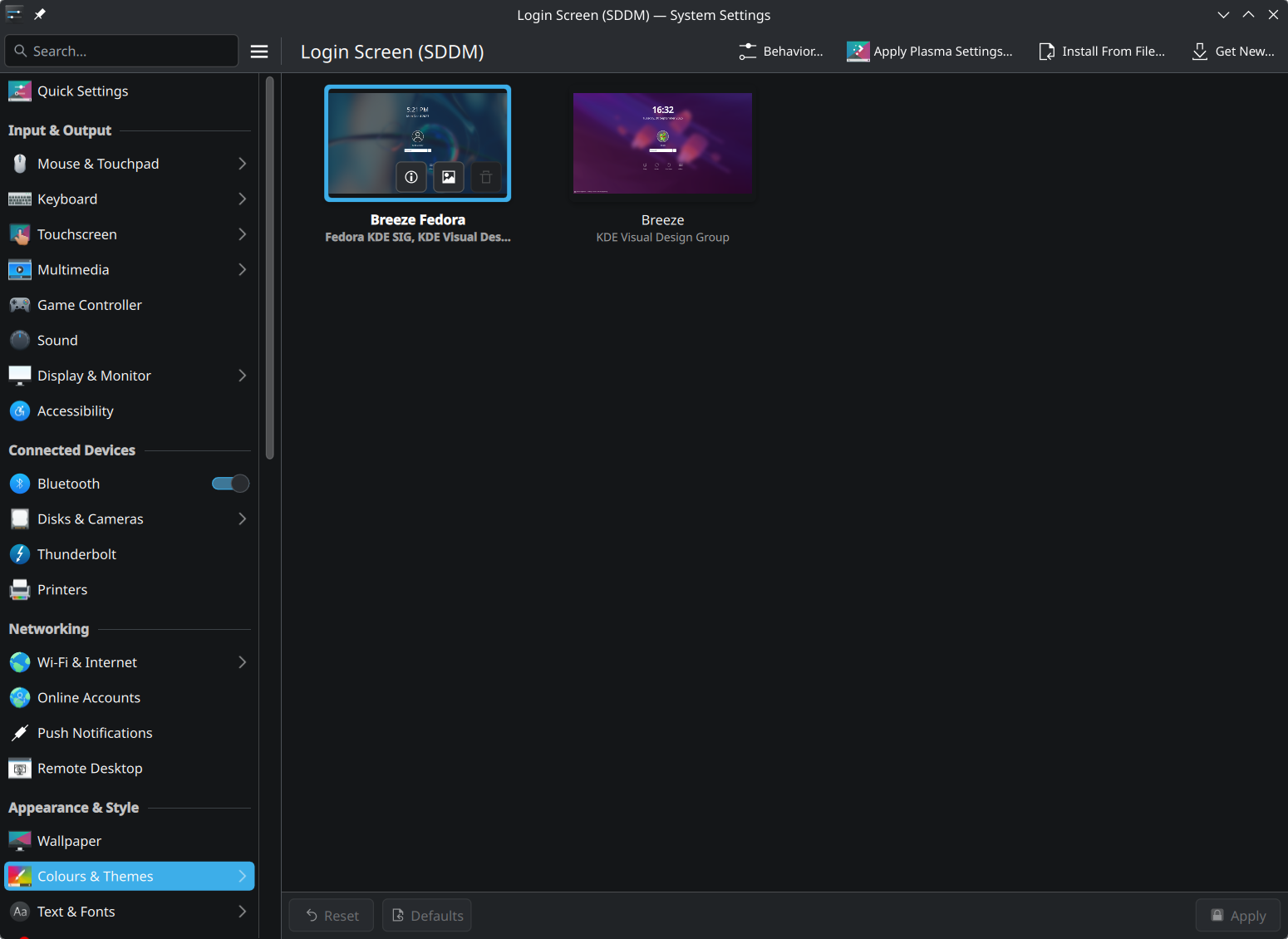This screenshot has width=1288, height=939.
Task: Click the Multimedia icon
Action: pyautogui.click(x=20, y=270)
